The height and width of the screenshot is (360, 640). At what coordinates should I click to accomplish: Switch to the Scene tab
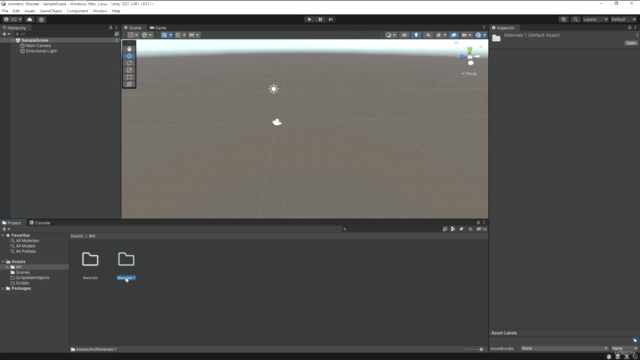tap(133, 28)
